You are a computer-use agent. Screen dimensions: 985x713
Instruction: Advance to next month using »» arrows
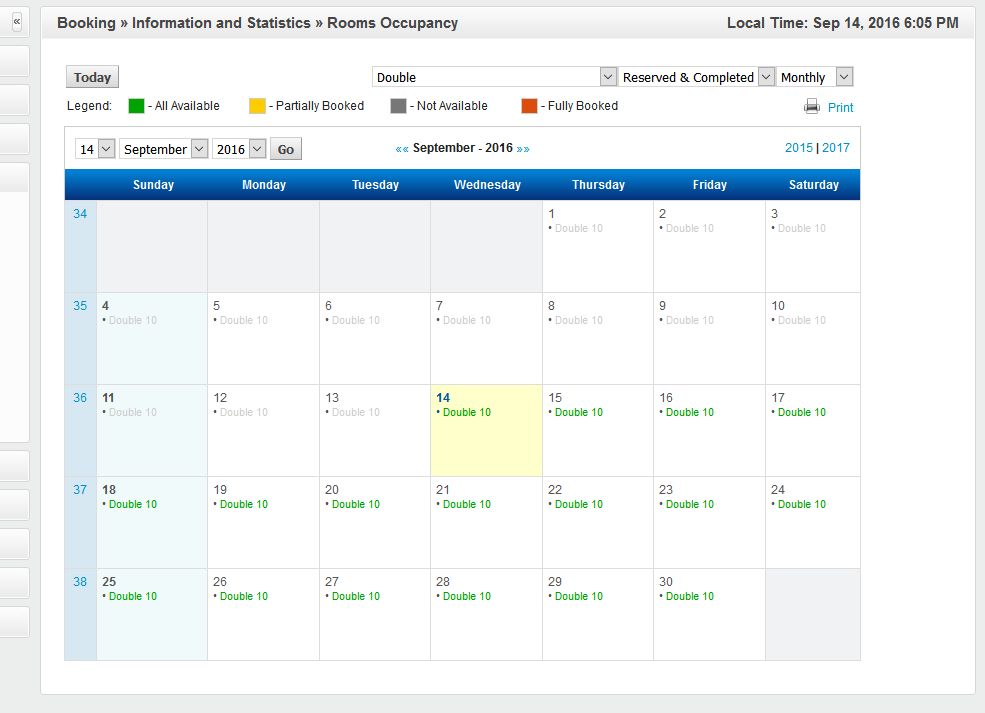pos(523,148)
